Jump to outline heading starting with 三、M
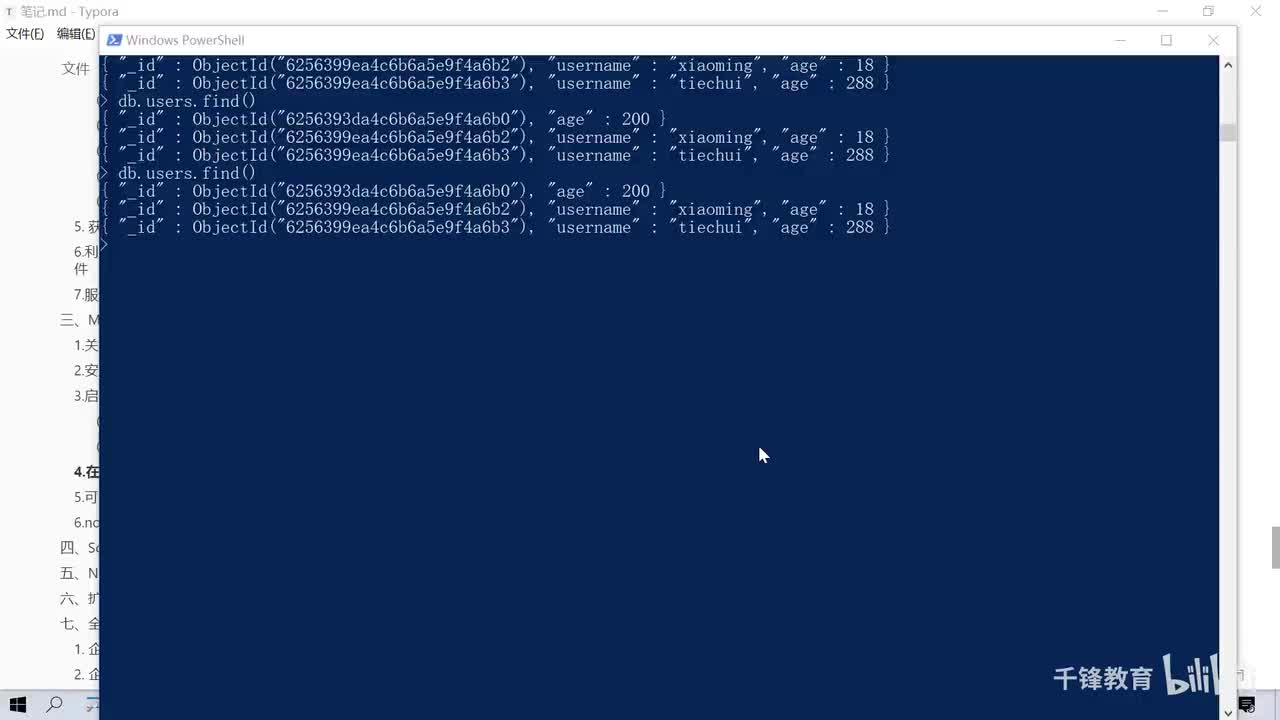 coord(79,320)
